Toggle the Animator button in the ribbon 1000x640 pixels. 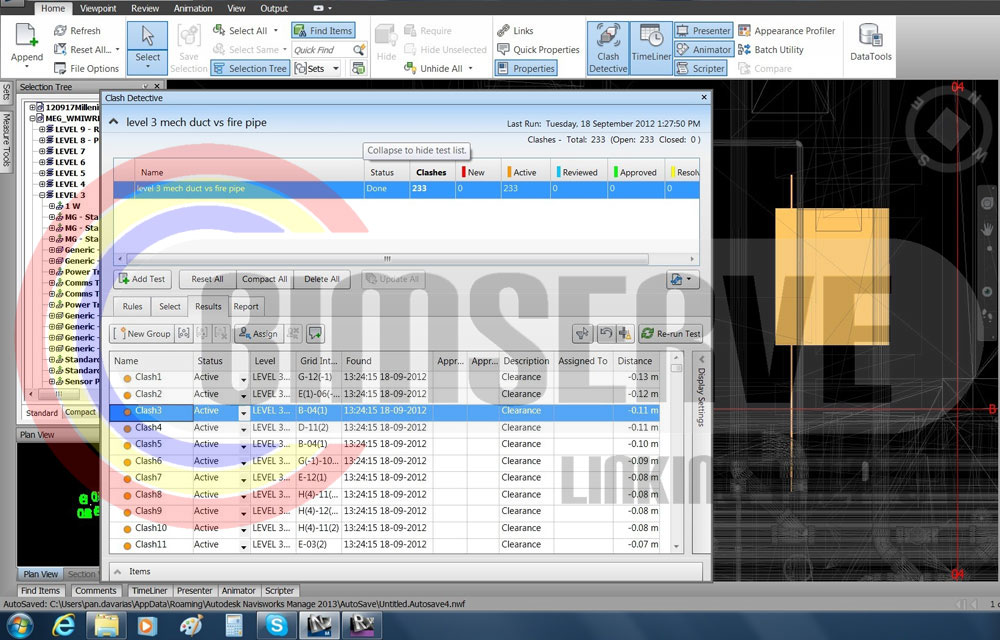pyautogui.click(x=703, y=49)
